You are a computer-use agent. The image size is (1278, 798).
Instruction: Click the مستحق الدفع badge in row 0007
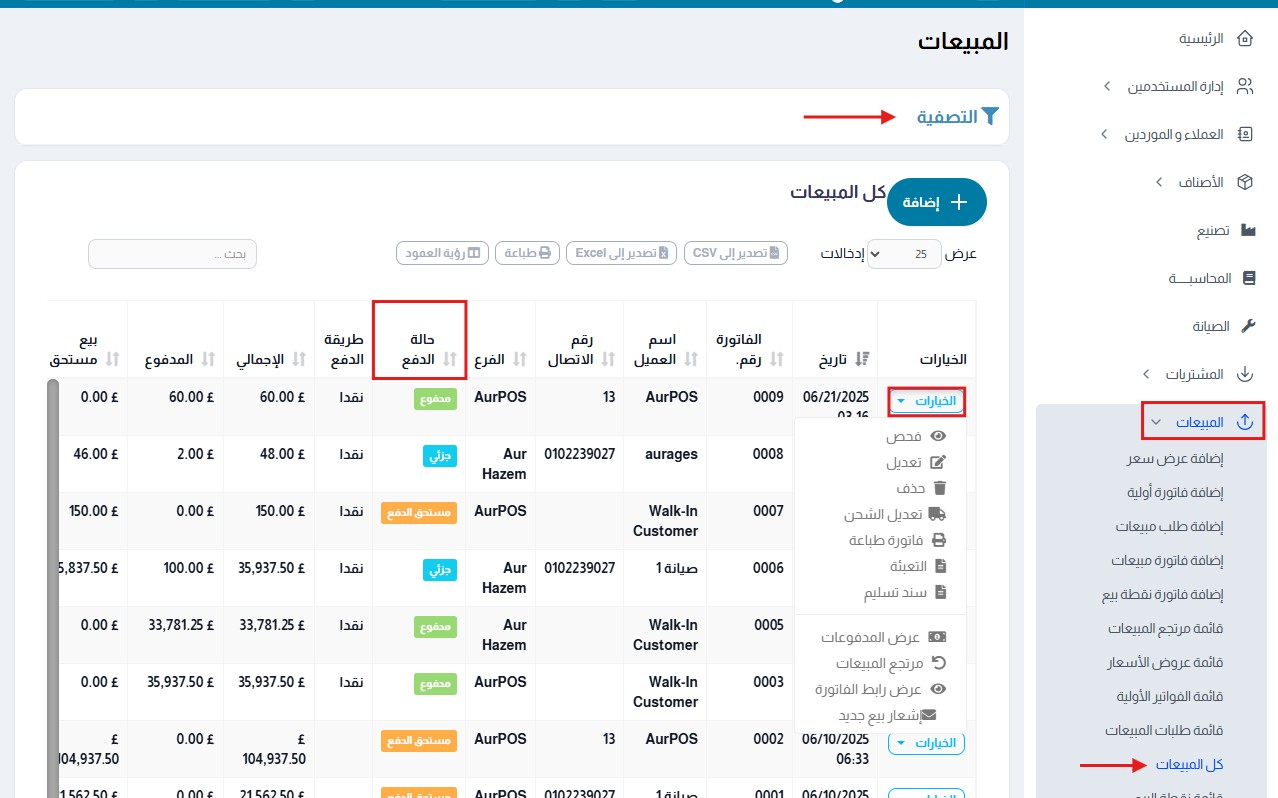tap(419, 513)
